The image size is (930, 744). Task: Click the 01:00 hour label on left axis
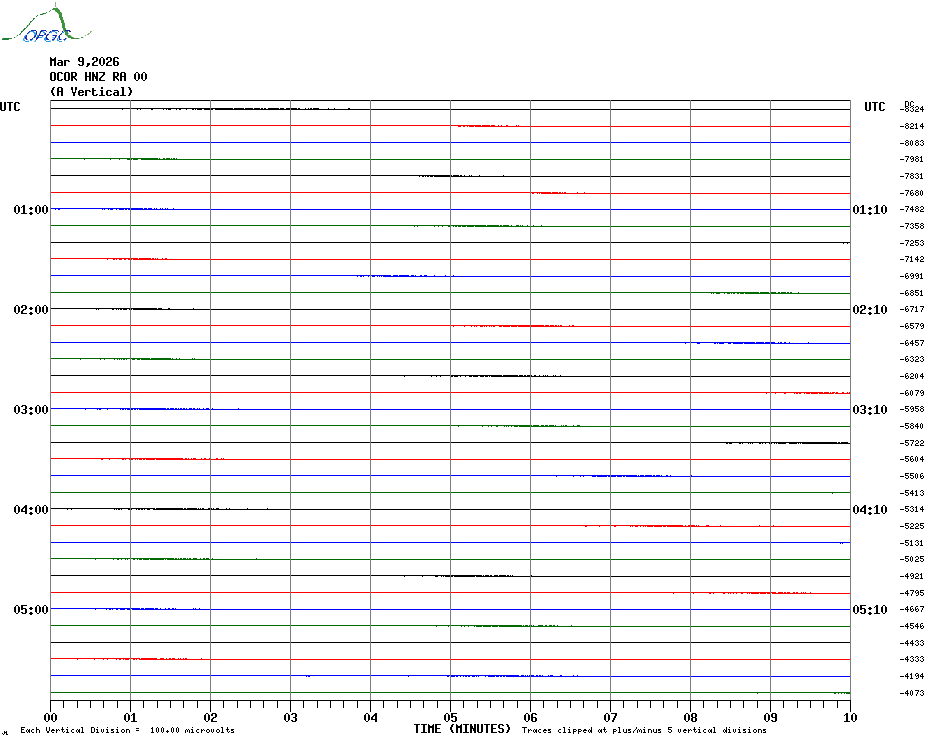pyautogui.click(x=31, y=210)
